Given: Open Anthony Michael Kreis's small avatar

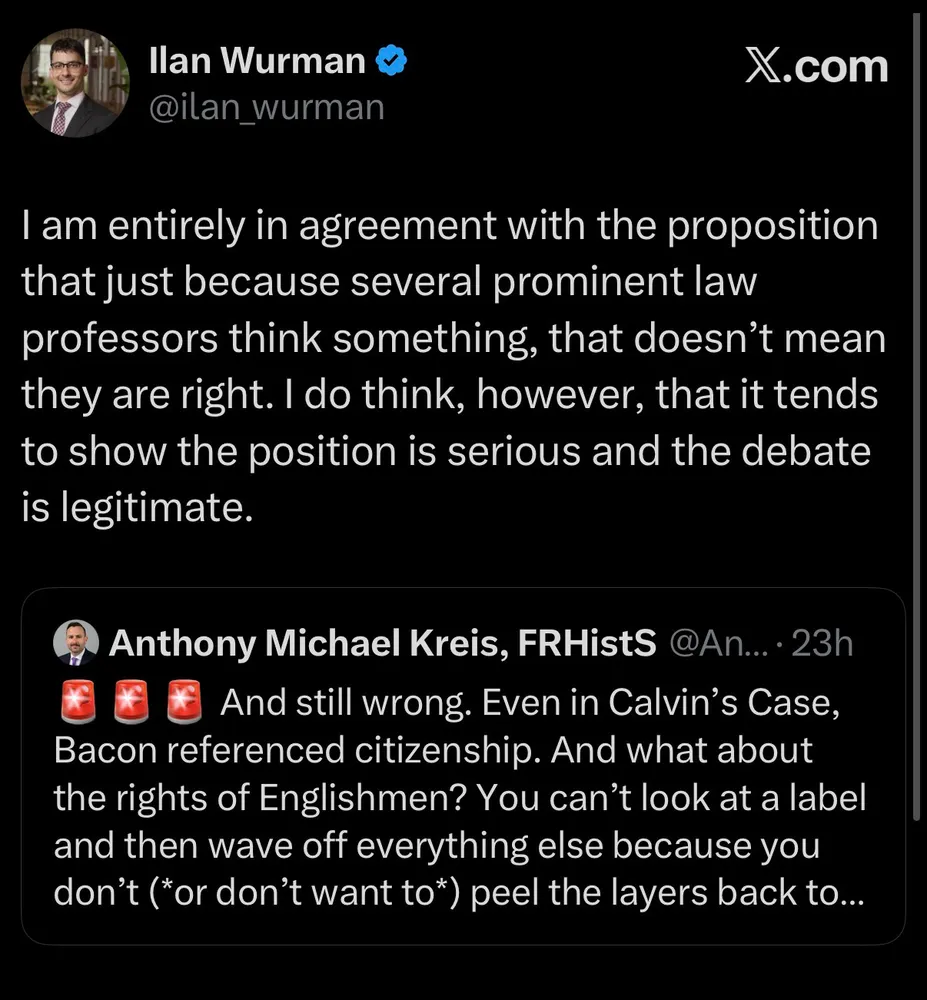Looking at the screenshot, I should point(75,643).
